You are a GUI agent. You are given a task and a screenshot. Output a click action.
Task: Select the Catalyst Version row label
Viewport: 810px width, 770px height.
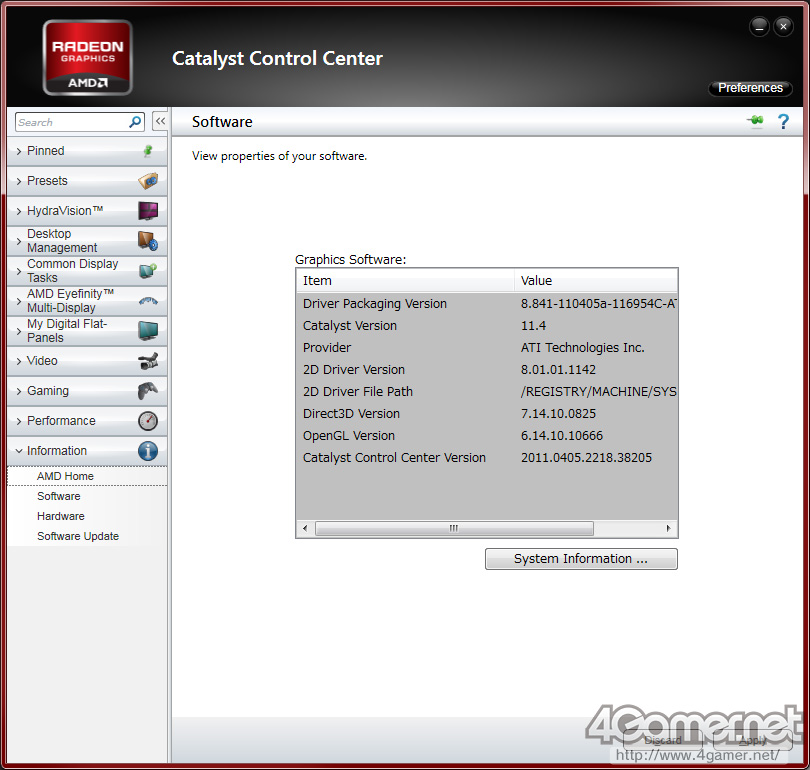pyautogui.click(x=350, y=326)
